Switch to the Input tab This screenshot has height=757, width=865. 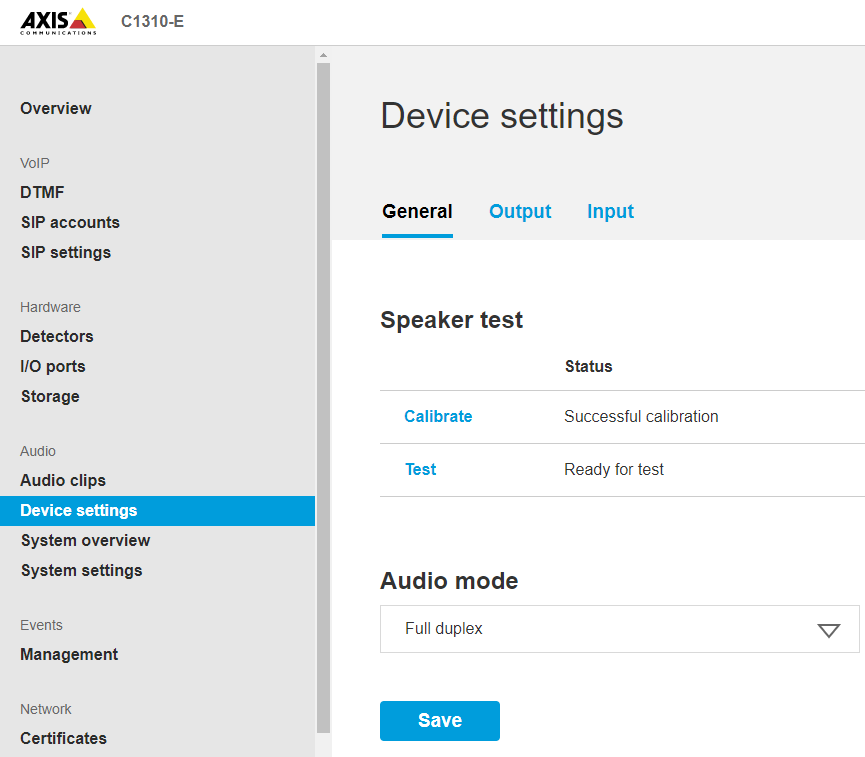coord(610,211)
